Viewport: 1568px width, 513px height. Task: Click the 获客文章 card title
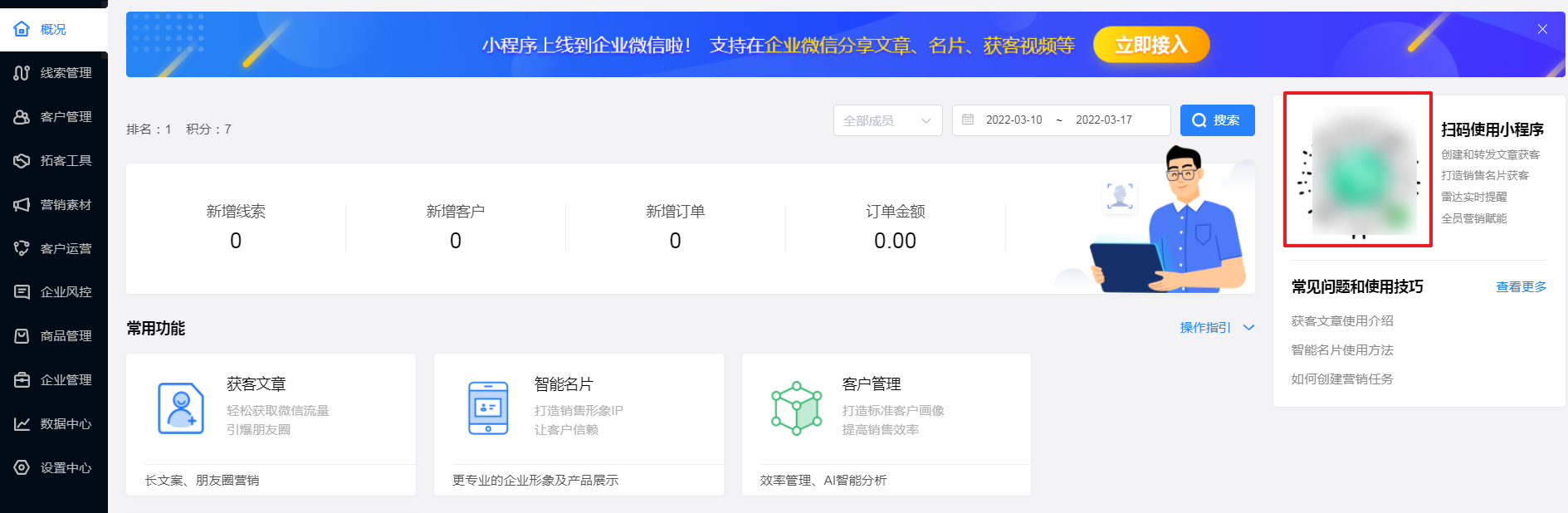[256, 384]
